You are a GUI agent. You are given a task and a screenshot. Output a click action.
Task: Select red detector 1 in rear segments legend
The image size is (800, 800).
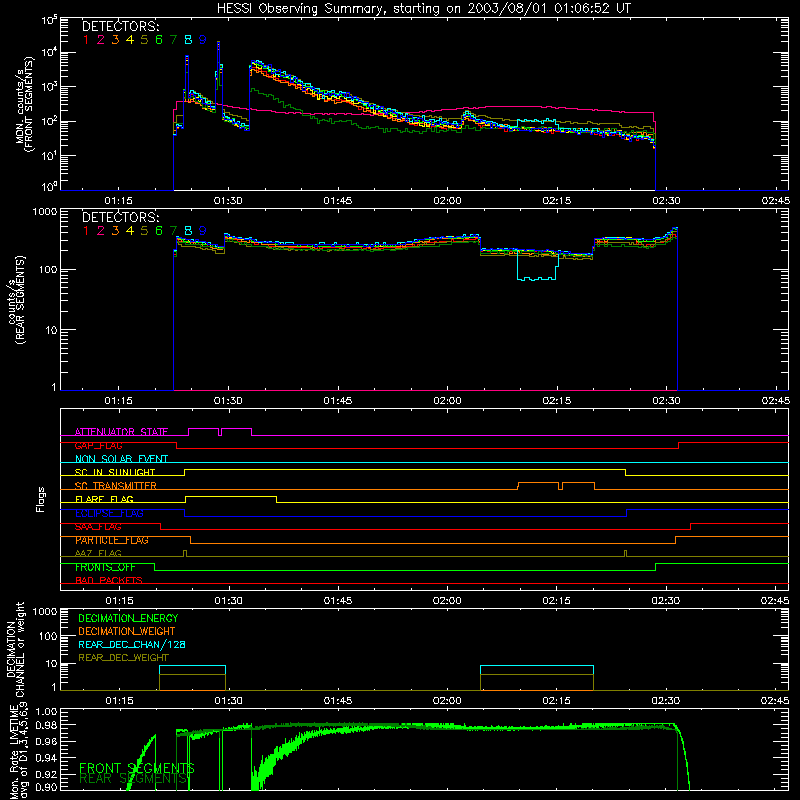(86, 231)
